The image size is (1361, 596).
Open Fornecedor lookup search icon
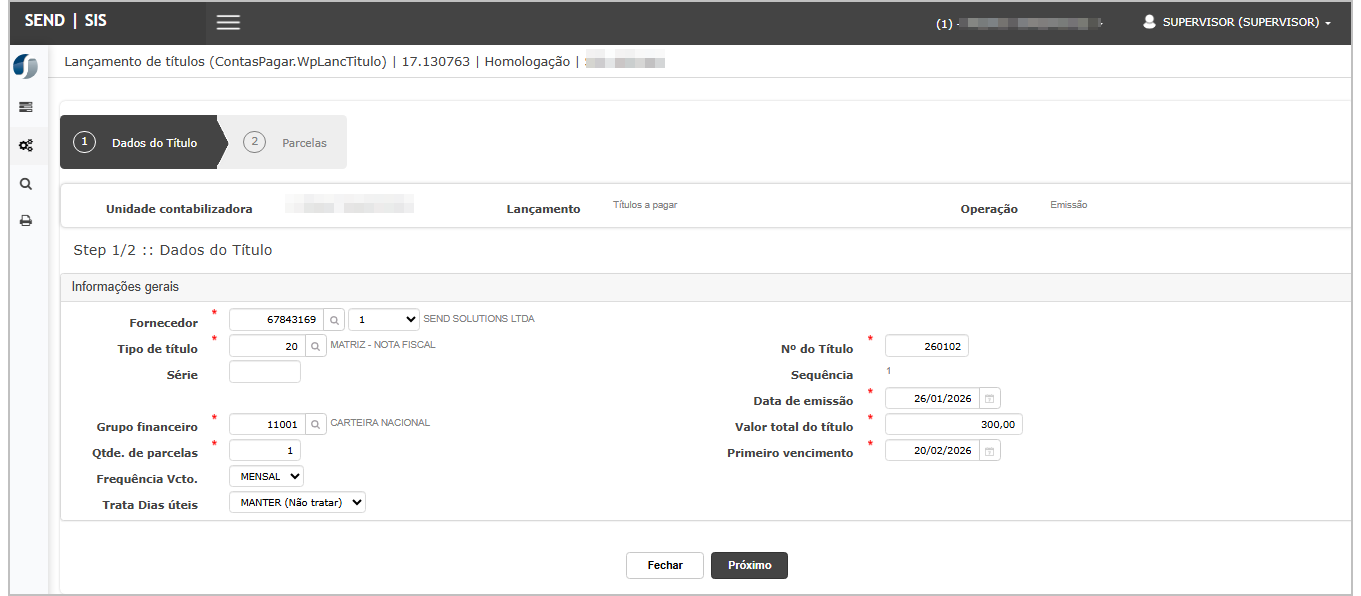pos(335,320)
